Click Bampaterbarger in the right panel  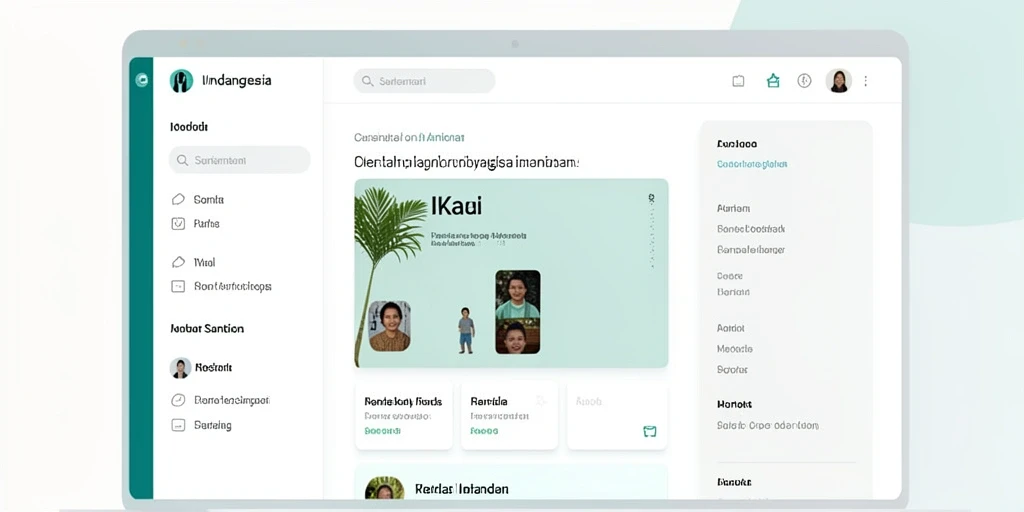point(751,249)
